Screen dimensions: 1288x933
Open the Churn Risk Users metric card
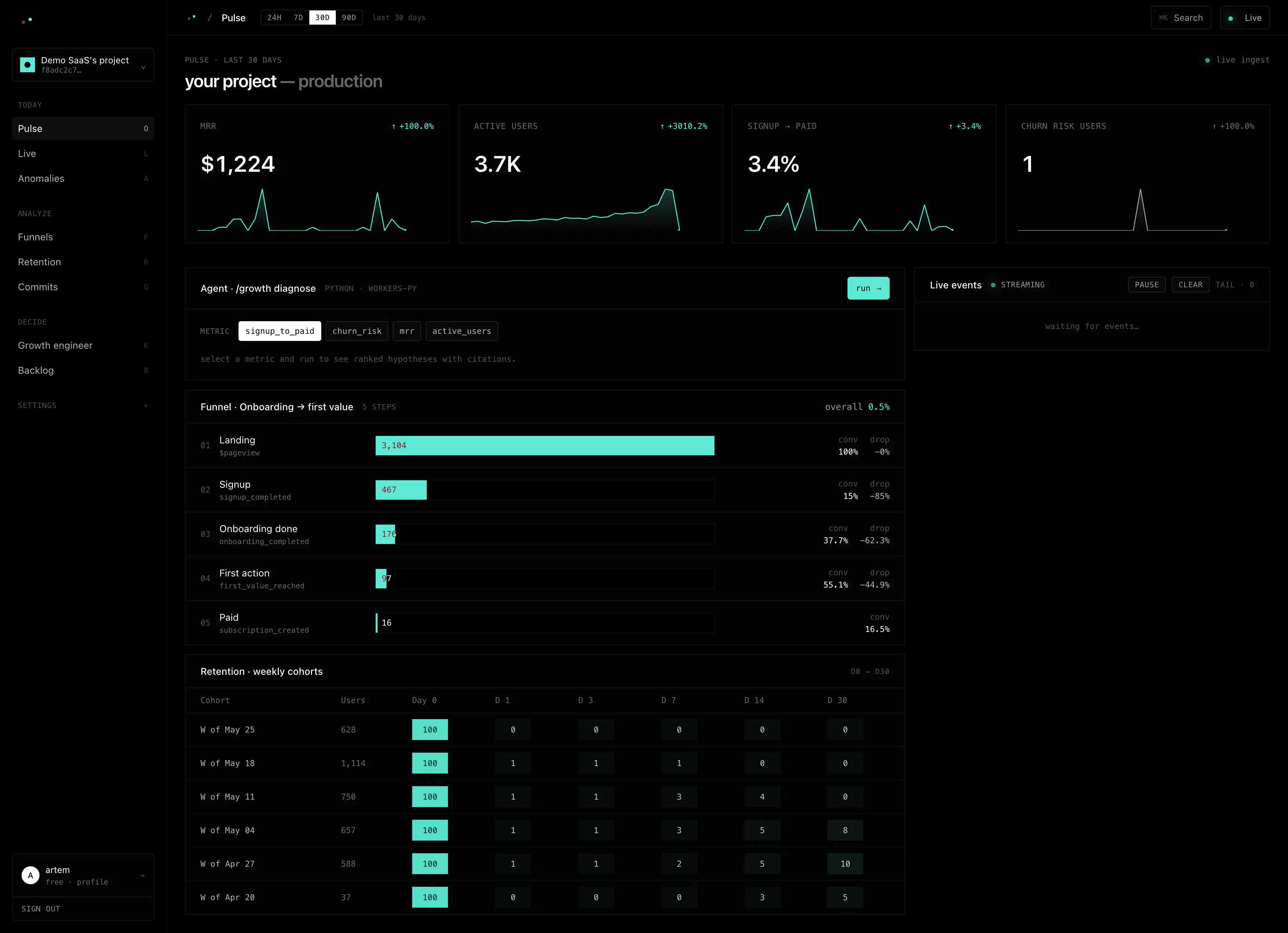pos(1137,174)
